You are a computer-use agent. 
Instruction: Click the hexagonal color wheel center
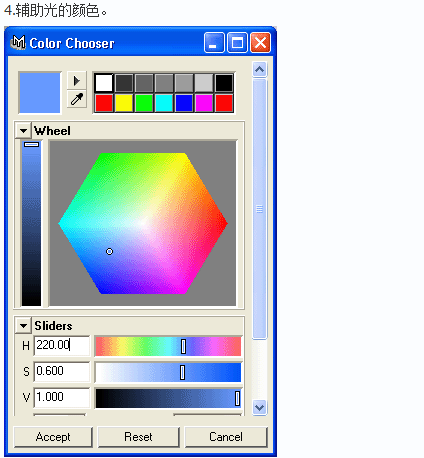pyautogui.click(x=143, y=223)
